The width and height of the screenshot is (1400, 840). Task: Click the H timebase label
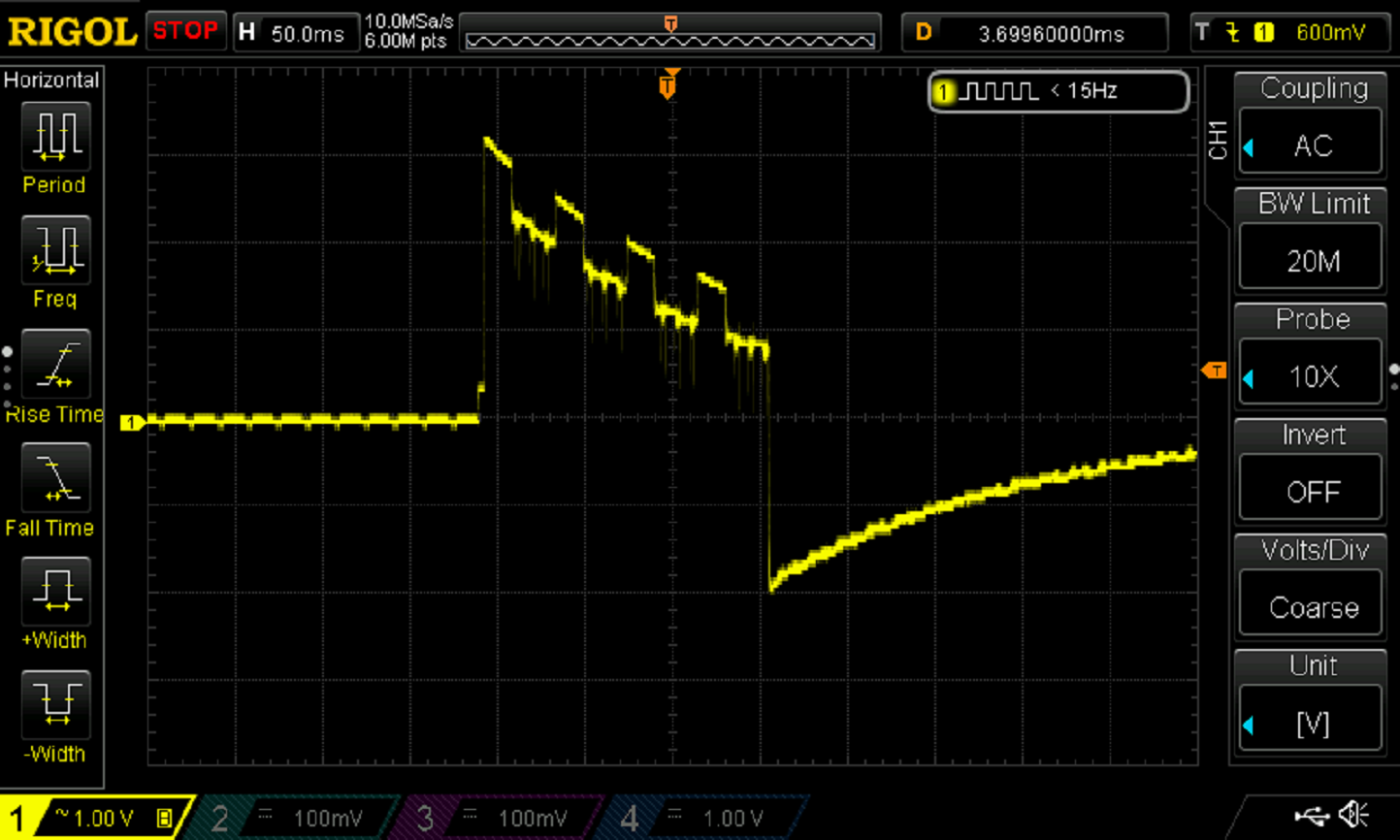247,33
